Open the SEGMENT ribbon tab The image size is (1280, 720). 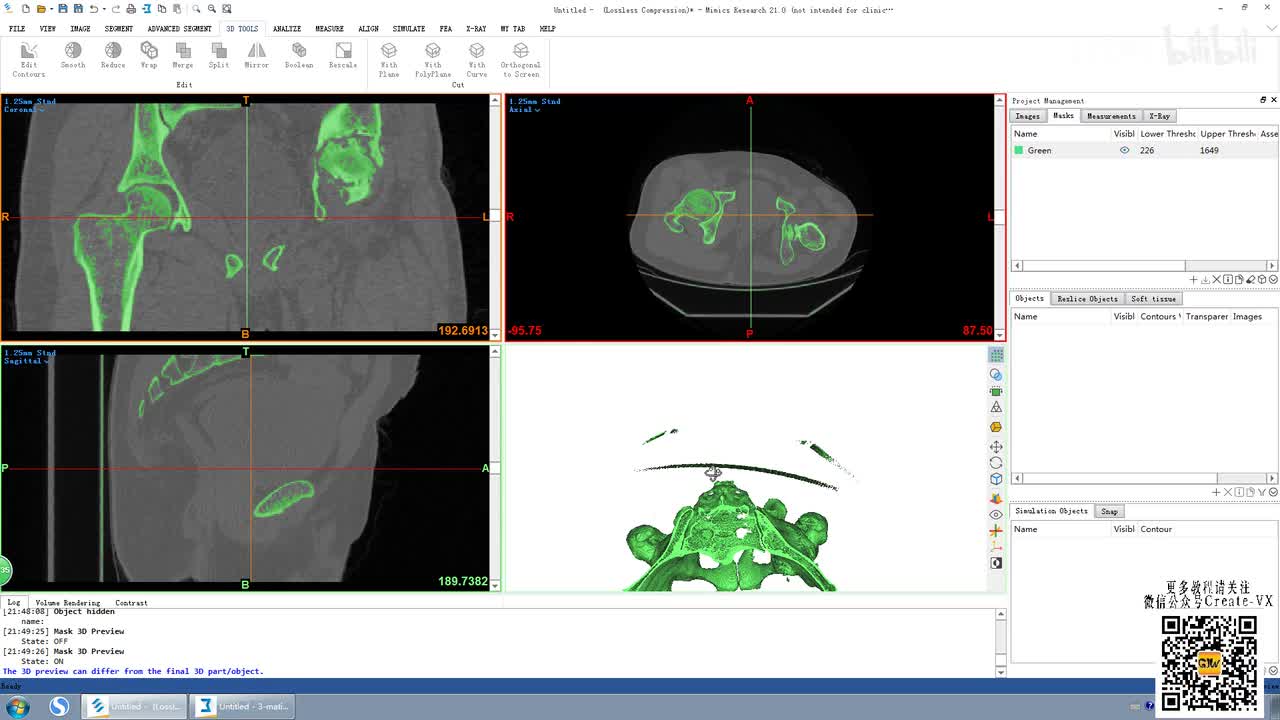point(118,29)
